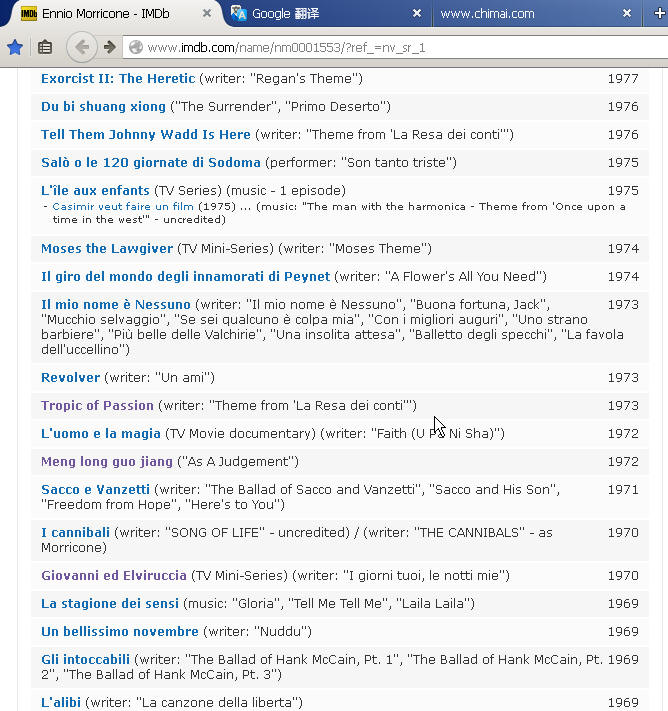This screenshot has width=668, height=711.
Task: Open Exorcist II: The Heretic link
Action: tap(118, 78)
